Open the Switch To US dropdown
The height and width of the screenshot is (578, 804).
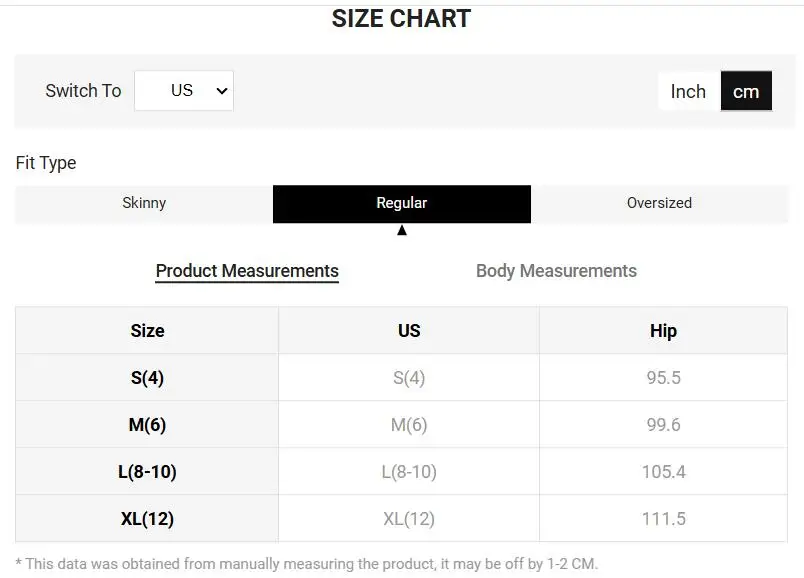click(184, 91)
